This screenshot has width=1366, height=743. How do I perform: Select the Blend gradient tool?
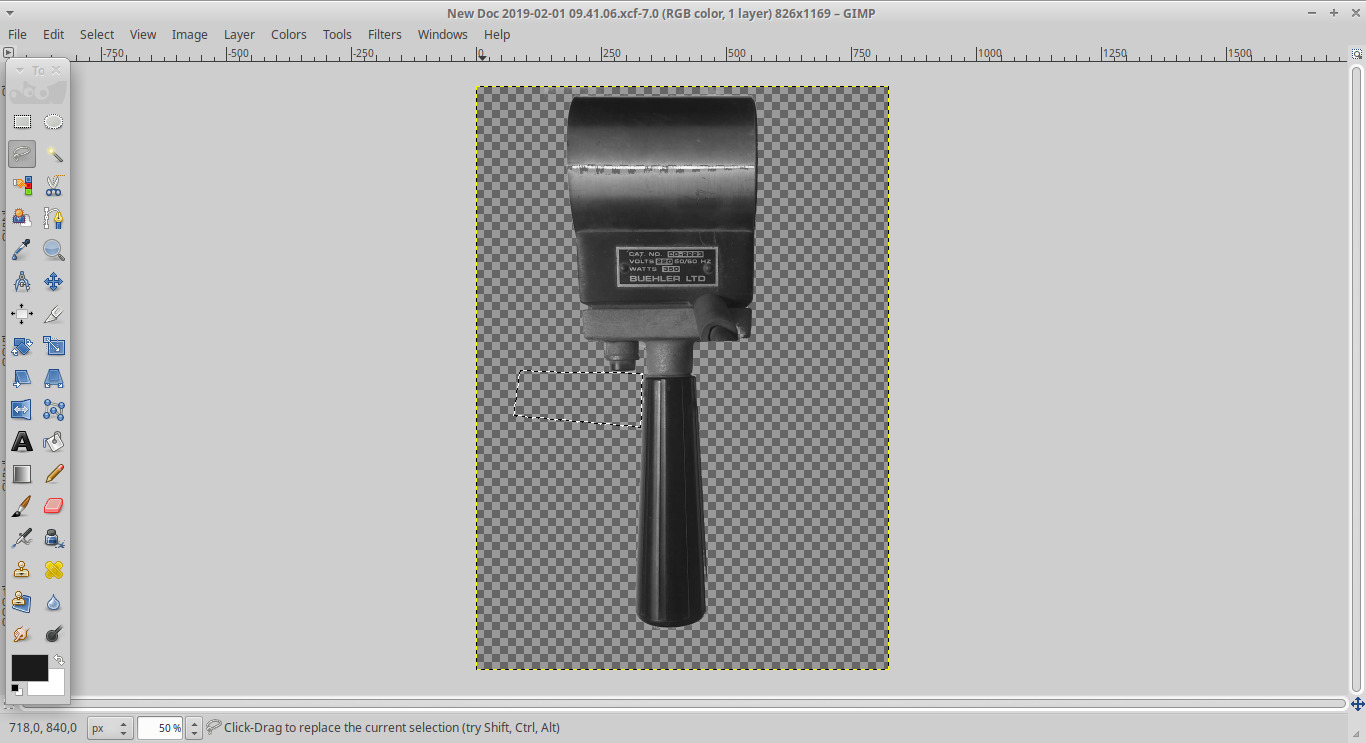[22, 474]
